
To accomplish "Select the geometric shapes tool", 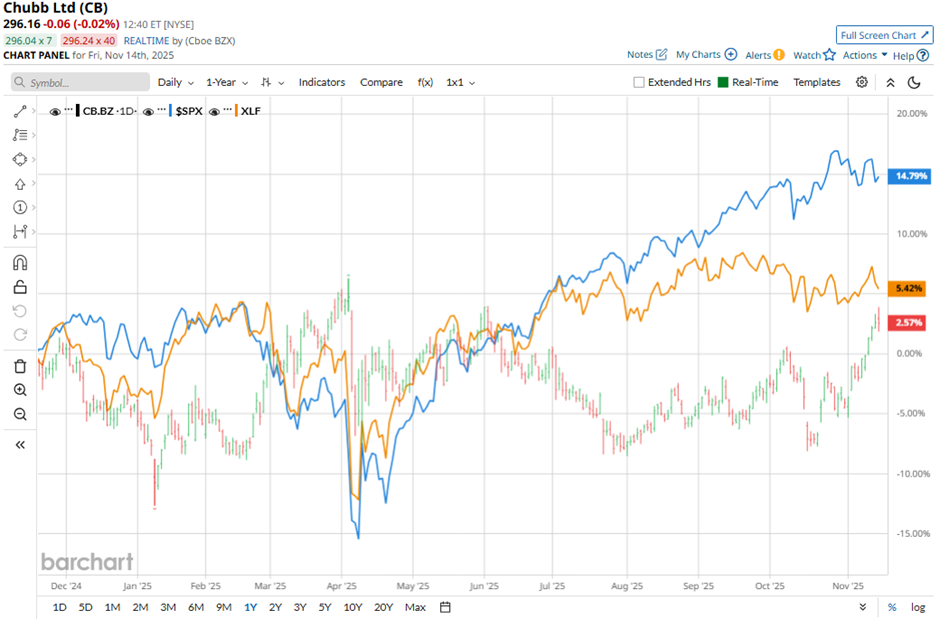I will [x=20, y=159].
